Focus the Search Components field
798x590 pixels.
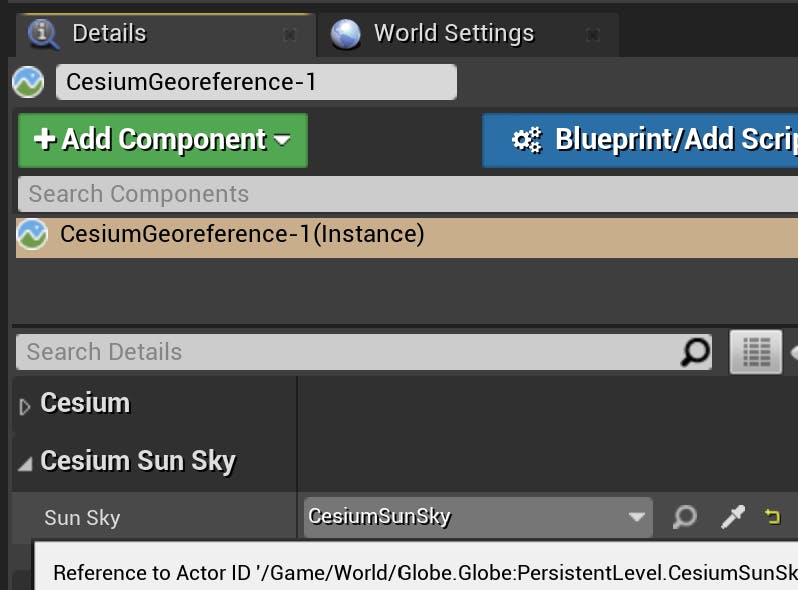coord(408,194)
